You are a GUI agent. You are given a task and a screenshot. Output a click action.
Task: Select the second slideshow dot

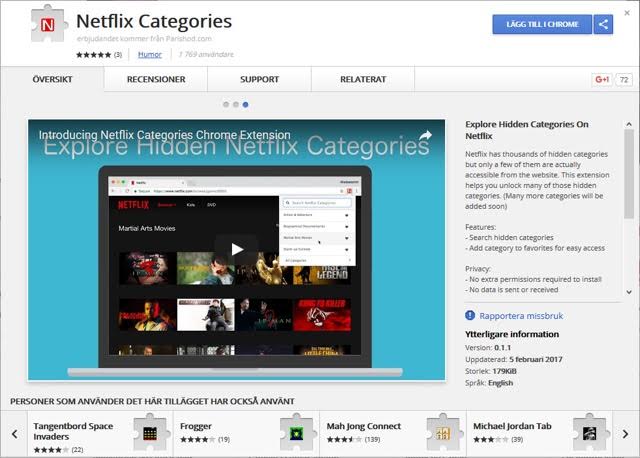click(236, 104)
